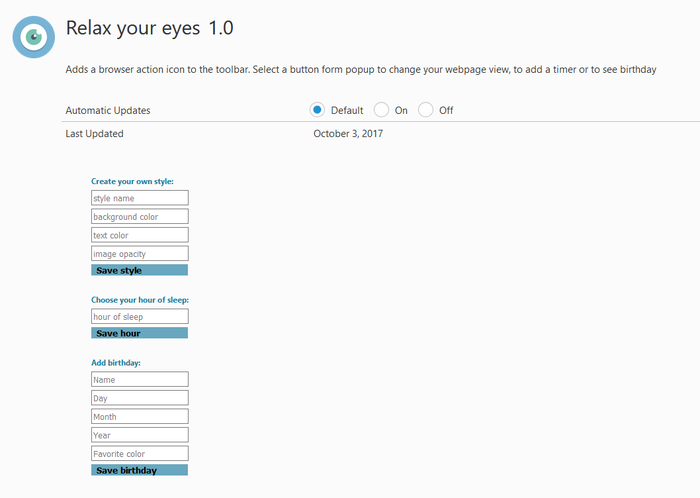700x498 pixels.
Task: Select Default for Automatic Updates
Action: click(x=318, y=110)
